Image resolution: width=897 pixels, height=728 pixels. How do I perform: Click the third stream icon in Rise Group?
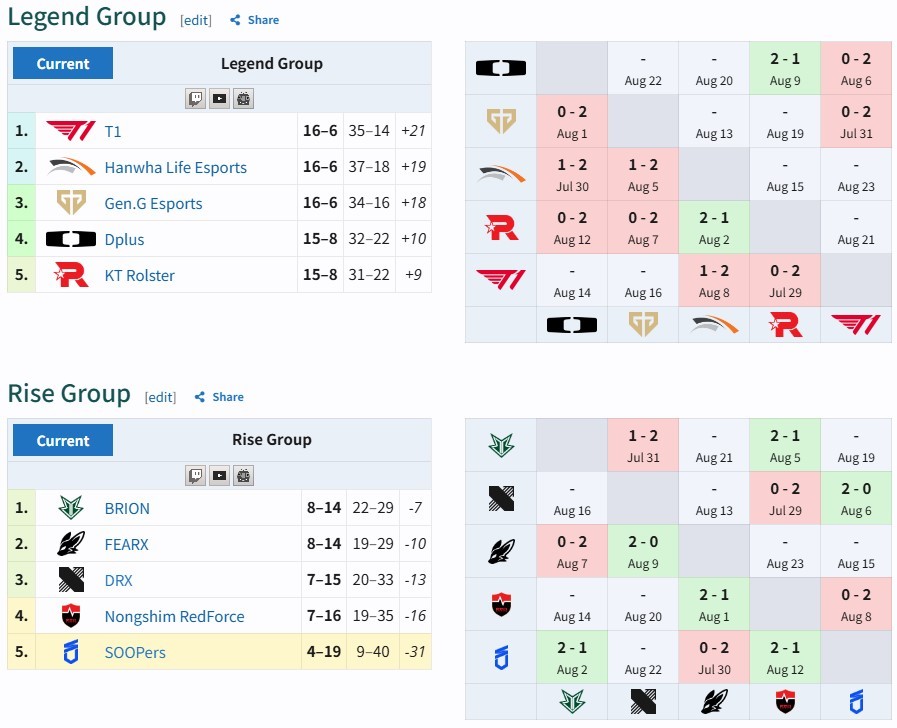click(x=243, y=476)
